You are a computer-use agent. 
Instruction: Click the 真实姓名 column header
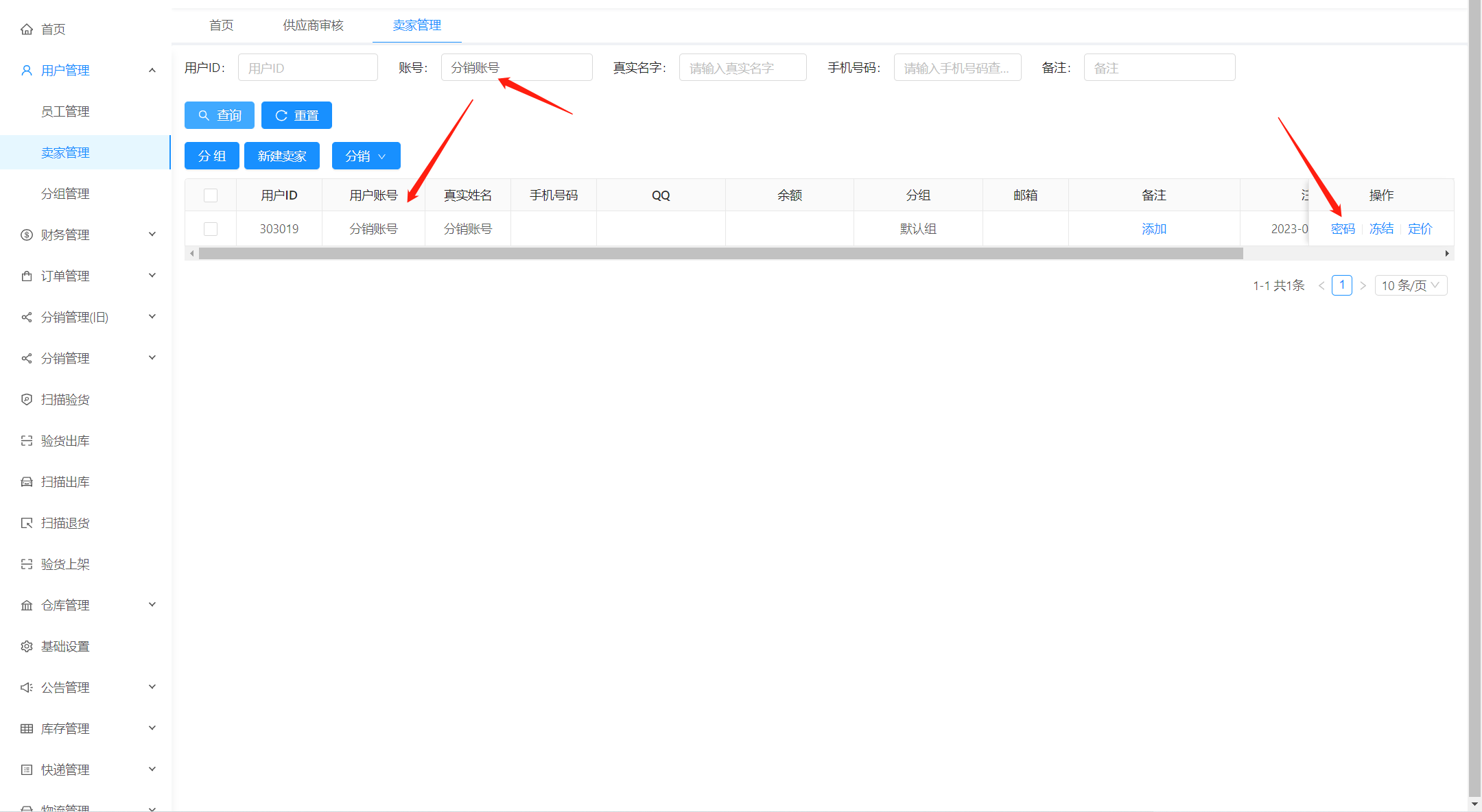468,195
